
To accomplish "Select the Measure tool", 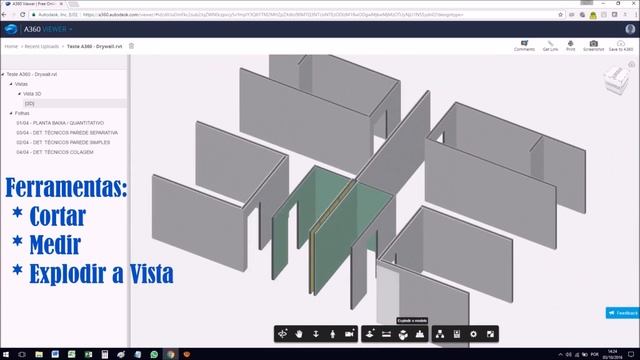I will pos(386,334).
